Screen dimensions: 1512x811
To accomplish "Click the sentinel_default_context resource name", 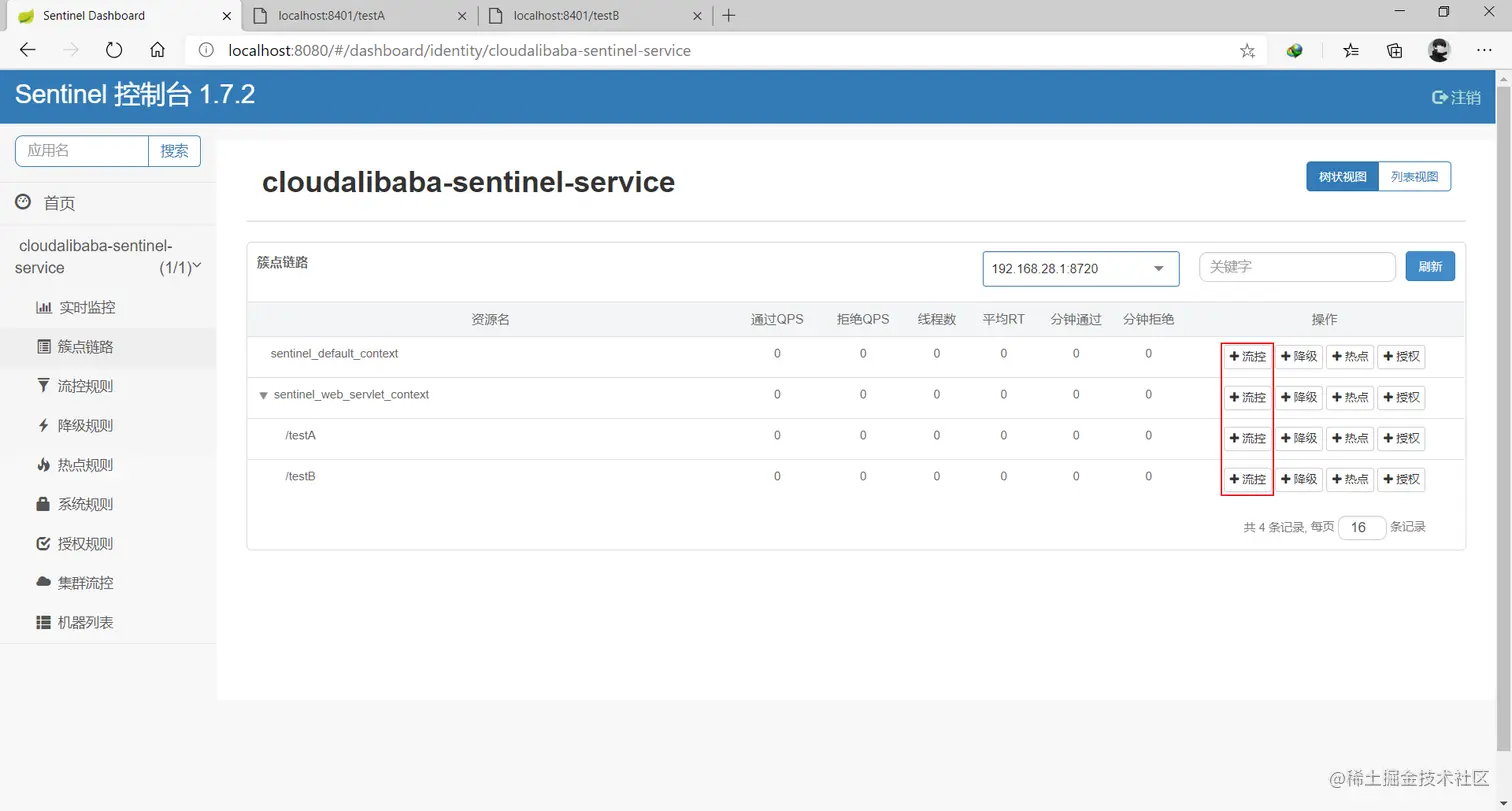I will coord(334,354).
